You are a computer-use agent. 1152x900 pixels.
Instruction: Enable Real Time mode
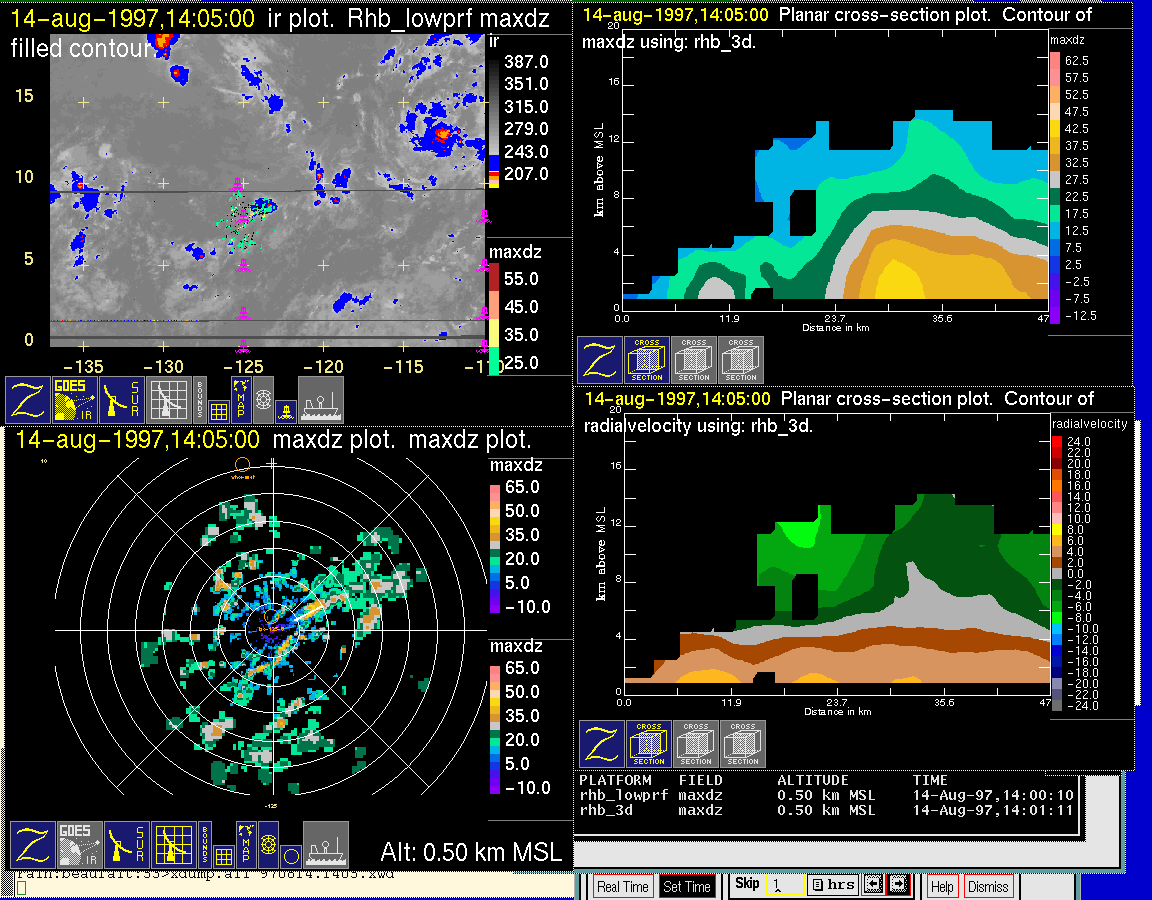tap(623, 886)
